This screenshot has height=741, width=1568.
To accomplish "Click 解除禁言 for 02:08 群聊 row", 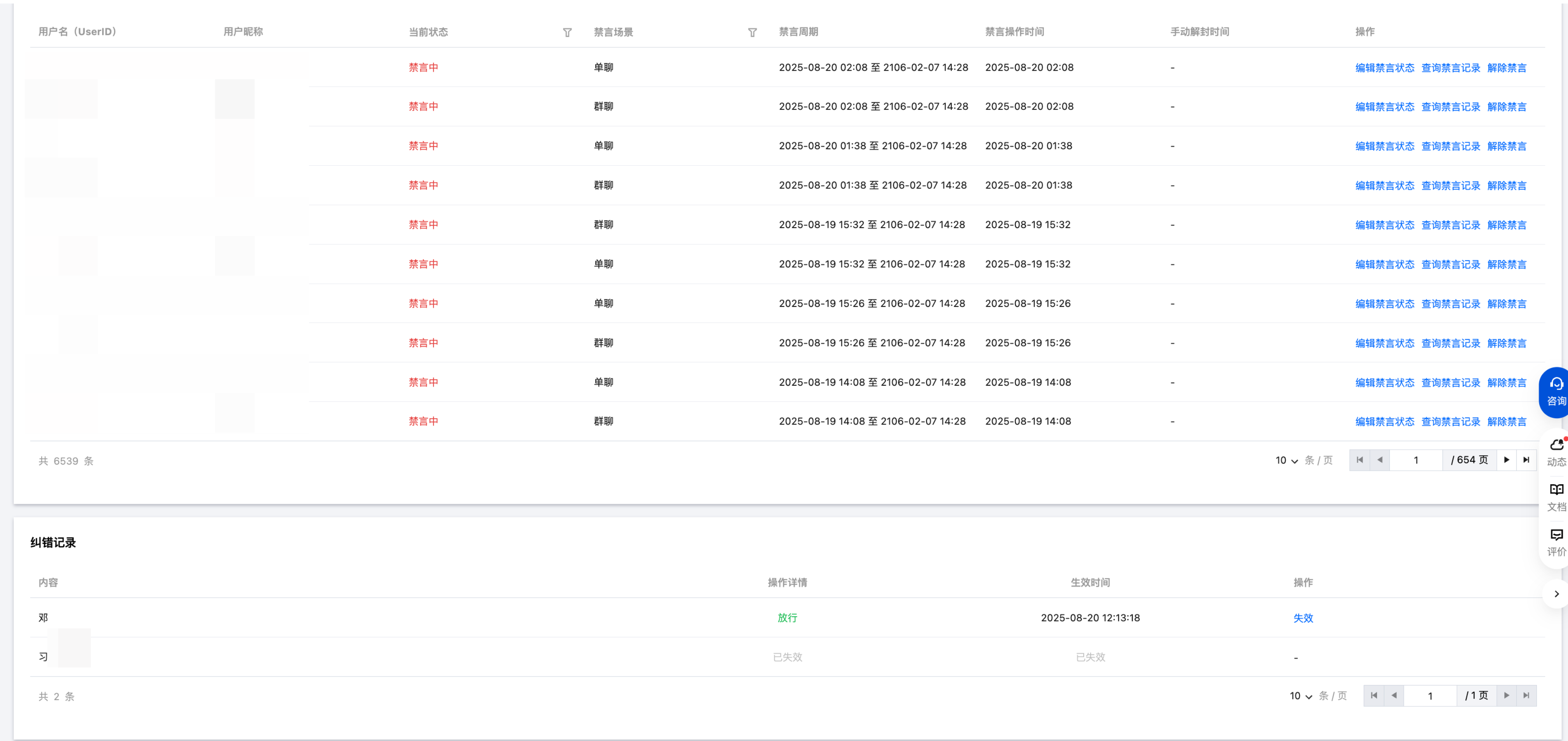I will [1507, 106].
